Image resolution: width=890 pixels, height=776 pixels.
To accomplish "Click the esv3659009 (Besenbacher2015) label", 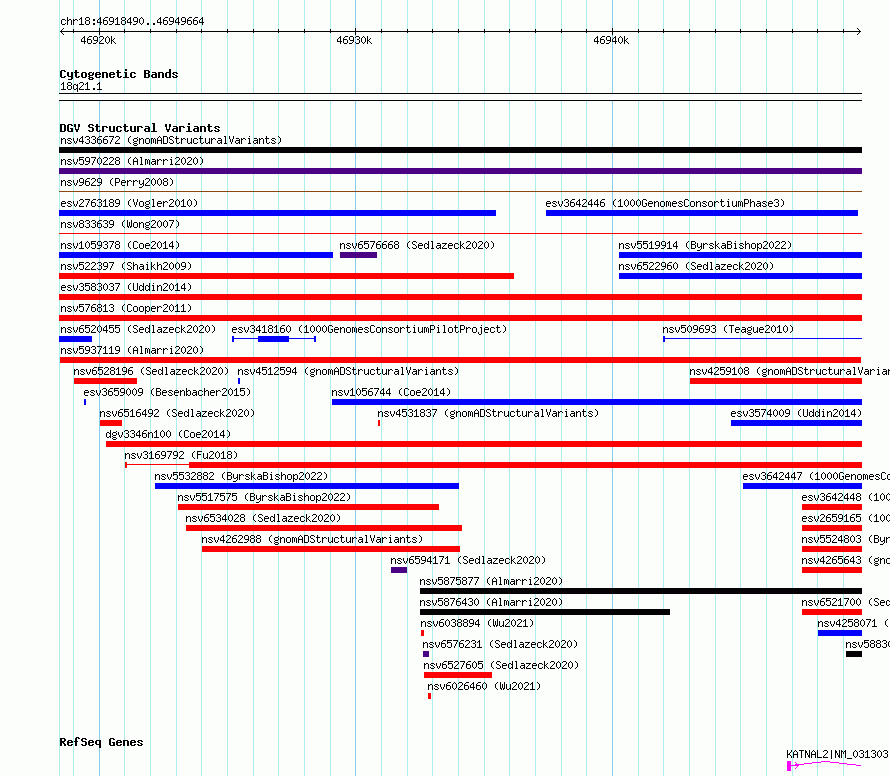I will tap(167, 392).
